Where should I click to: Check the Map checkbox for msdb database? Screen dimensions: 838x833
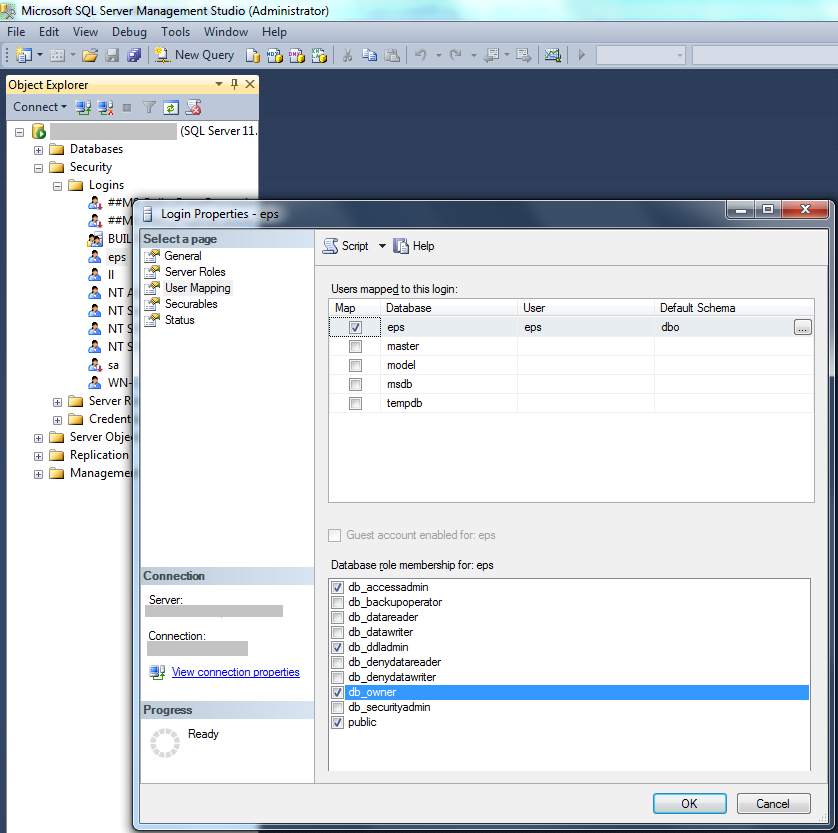pyautogui.click(x=355, y=384)
